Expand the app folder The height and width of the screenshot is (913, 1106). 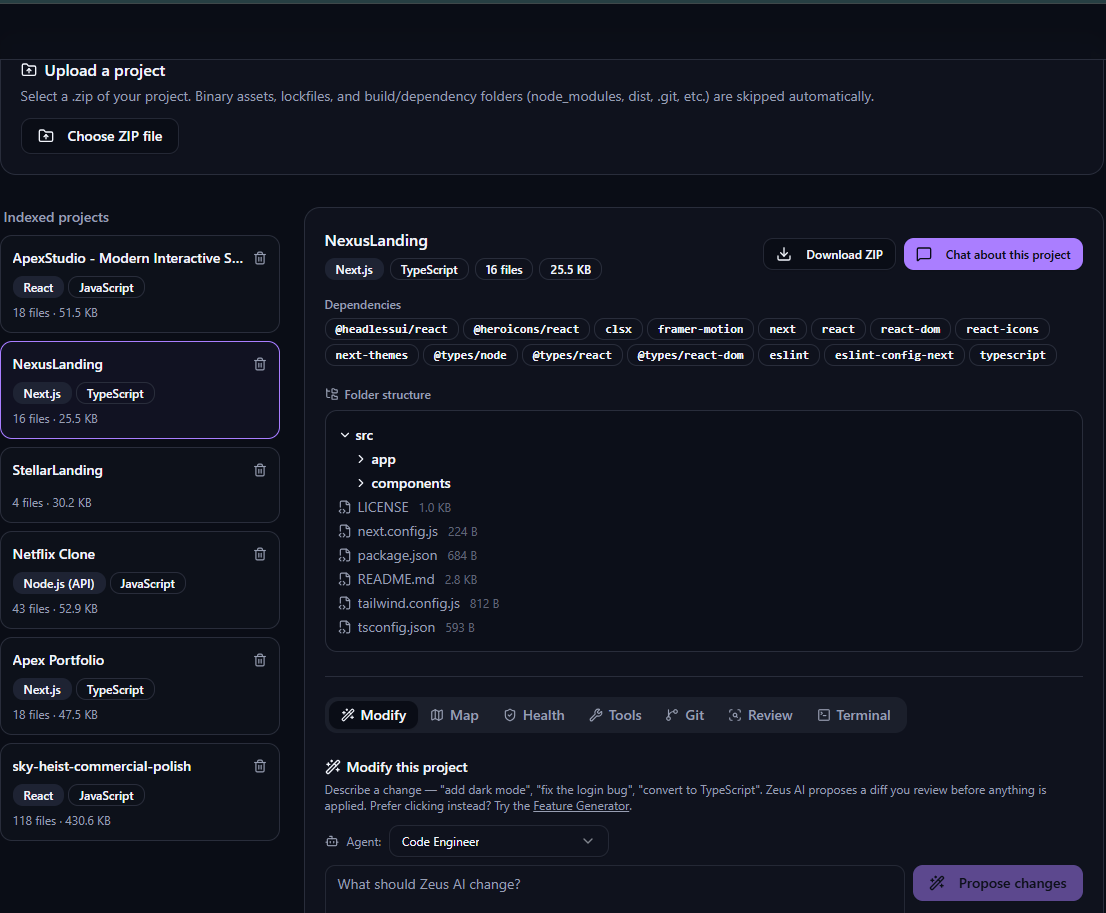[360, 459]
